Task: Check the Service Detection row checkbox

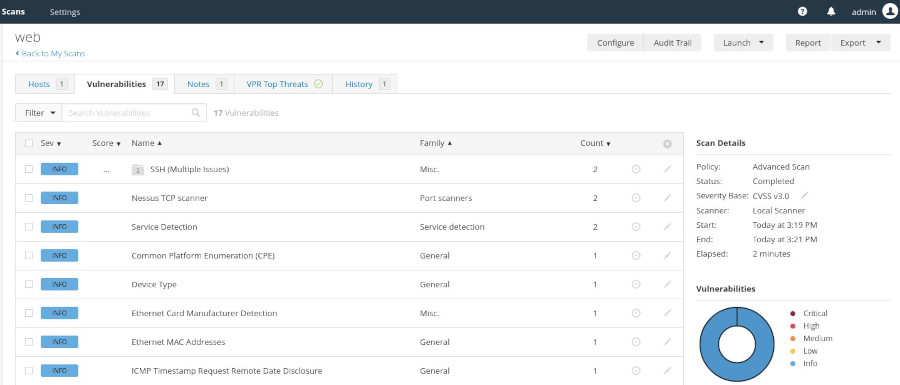Action: [x=29, y=227]
